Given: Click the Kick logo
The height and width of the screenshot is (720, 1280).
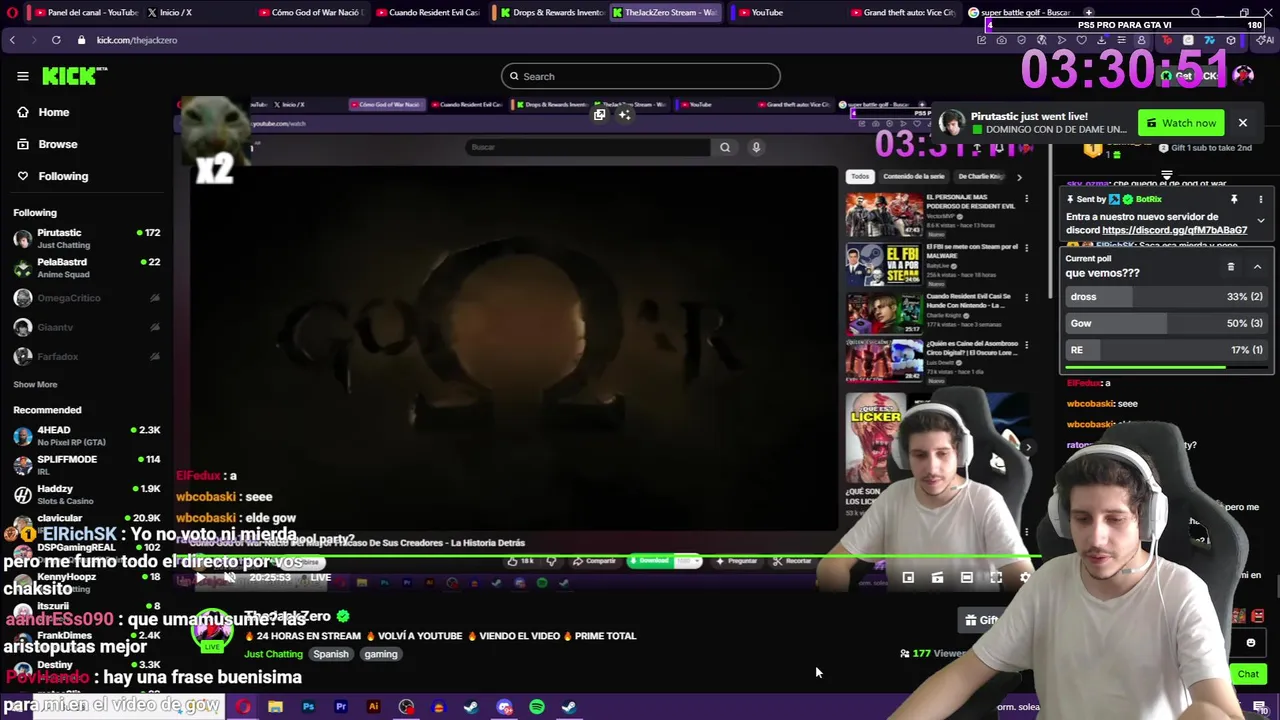Looking at the screenshot, I should (74, 76).
